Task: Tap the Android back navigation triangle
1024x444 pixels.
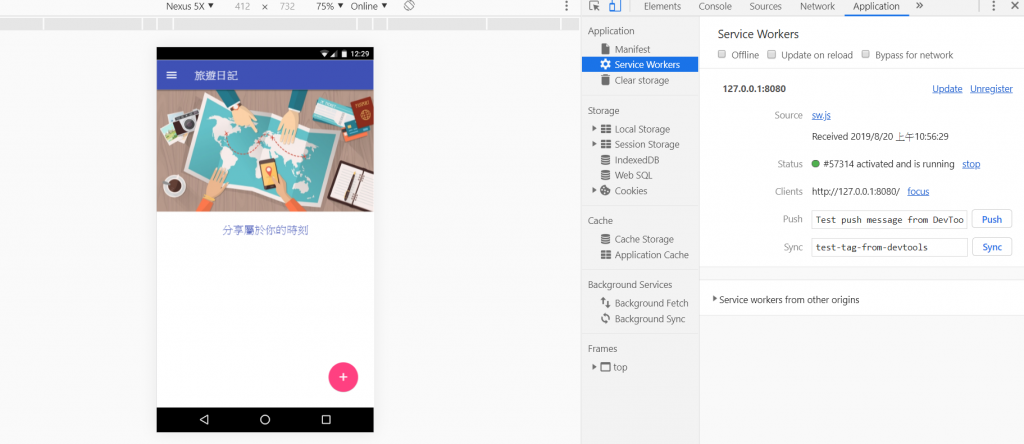Action: click(x=204, y=419)
